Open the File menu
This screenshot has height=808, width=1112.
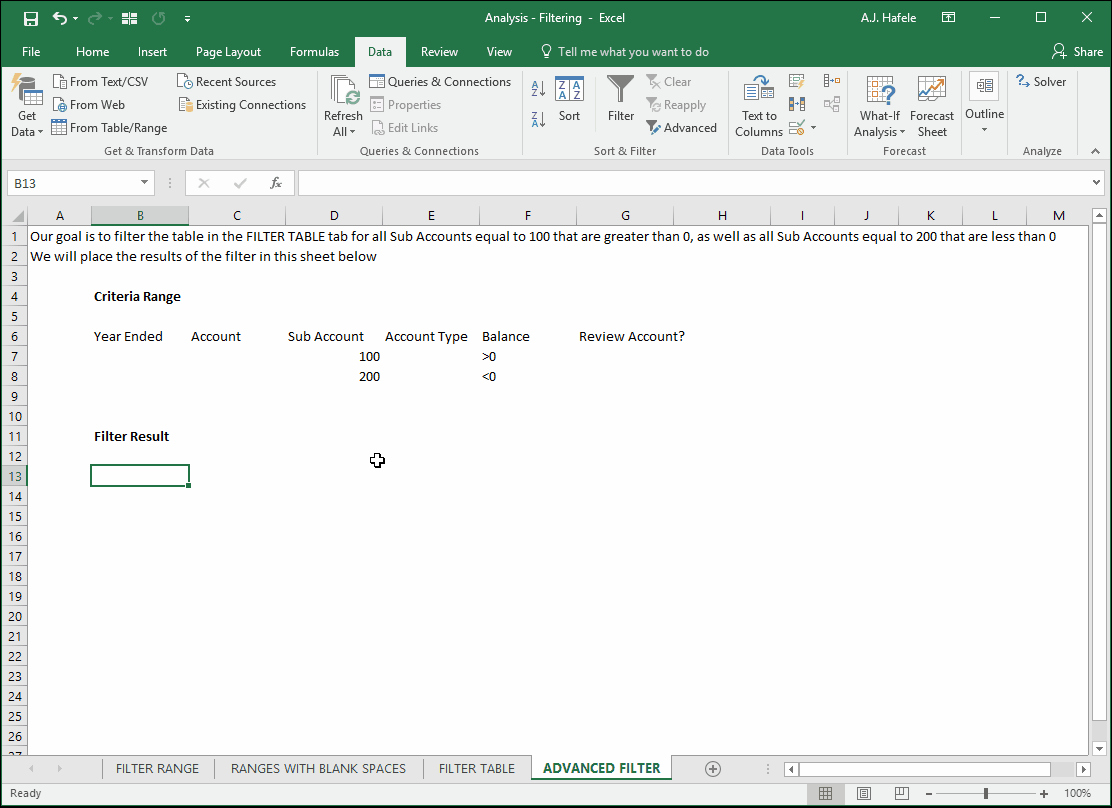(31, 52)
